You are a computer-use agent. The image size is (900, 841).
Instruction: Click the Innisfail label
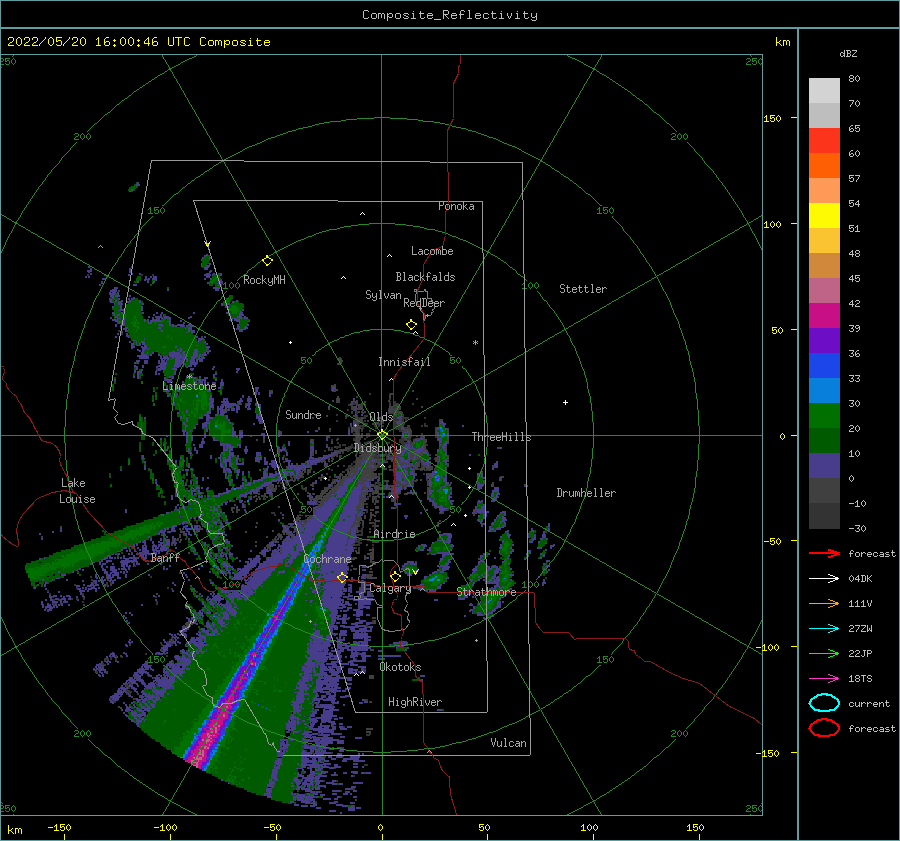coord(404,362)
